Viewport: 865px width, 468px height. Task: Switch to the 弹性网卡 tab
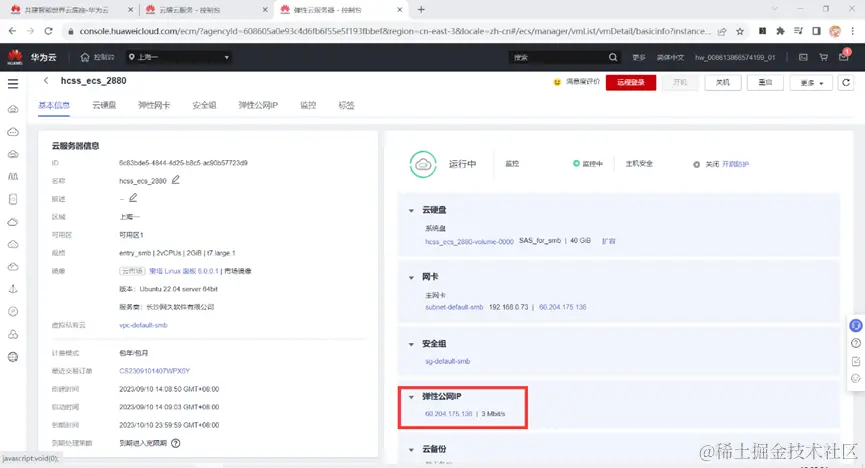154,105
